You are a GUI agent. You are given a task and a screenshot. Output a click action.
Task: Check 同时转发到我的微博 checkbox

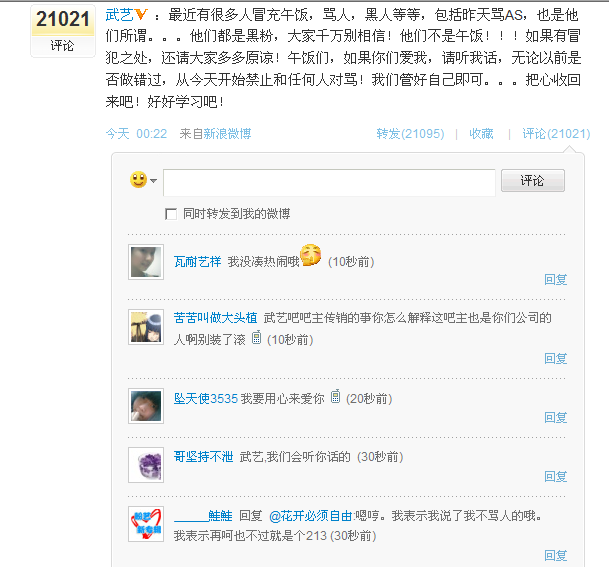coord(171,214)
